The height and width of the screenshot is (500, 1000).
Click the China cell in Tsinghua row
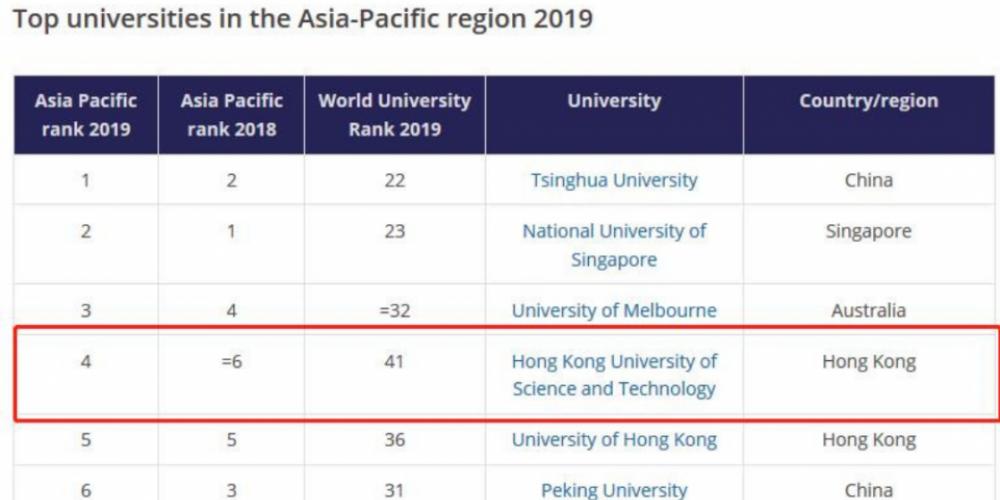pyautogui.click(x=868, y=181)
